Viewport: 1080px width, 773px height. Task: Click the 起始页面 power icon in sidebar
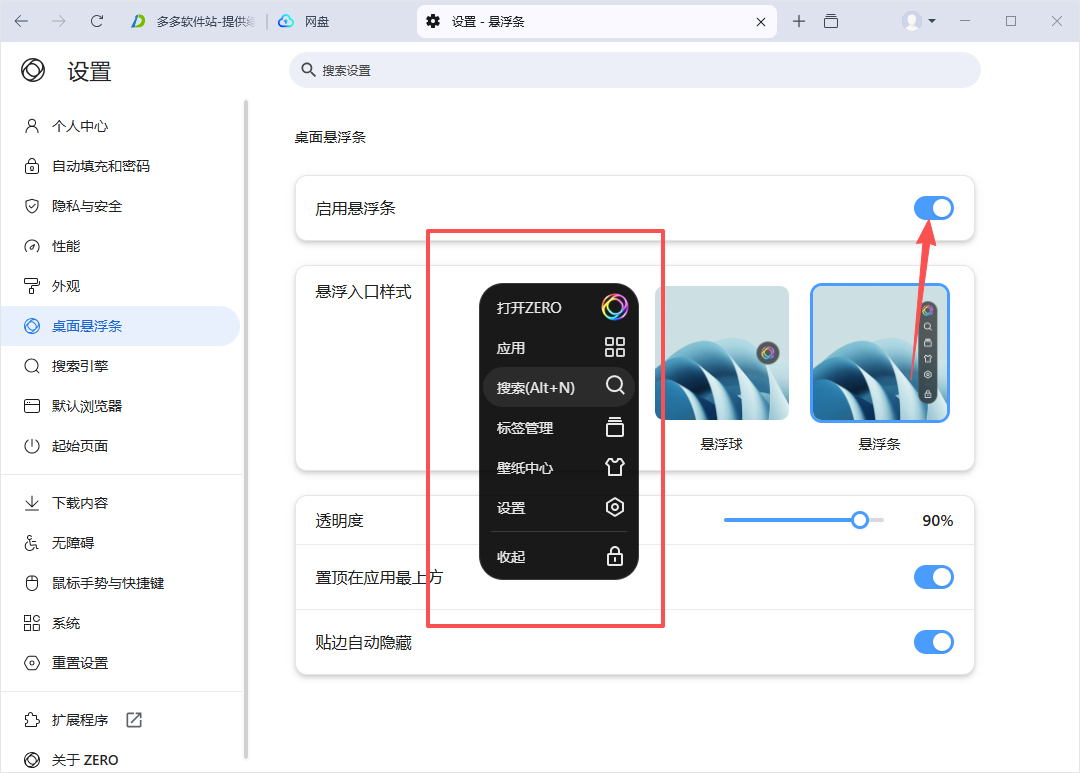[32, 446]
